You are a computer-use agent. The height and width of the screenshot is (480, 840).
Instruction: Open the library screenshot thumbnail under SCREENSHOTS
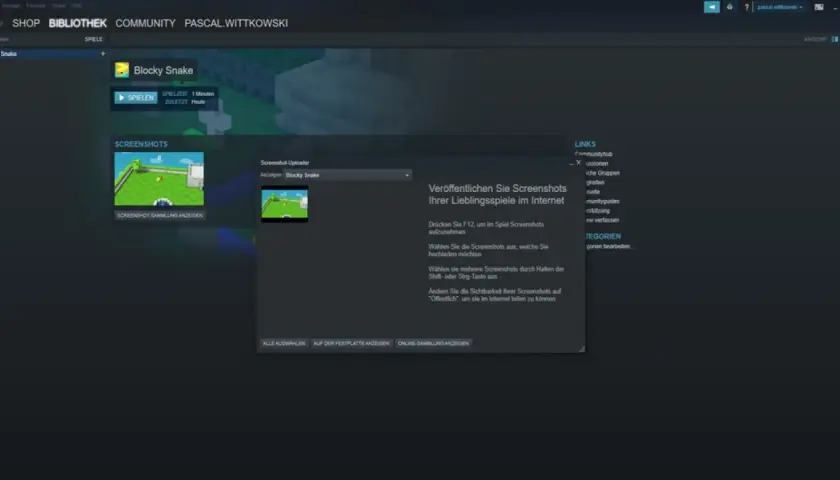point(159,178)
